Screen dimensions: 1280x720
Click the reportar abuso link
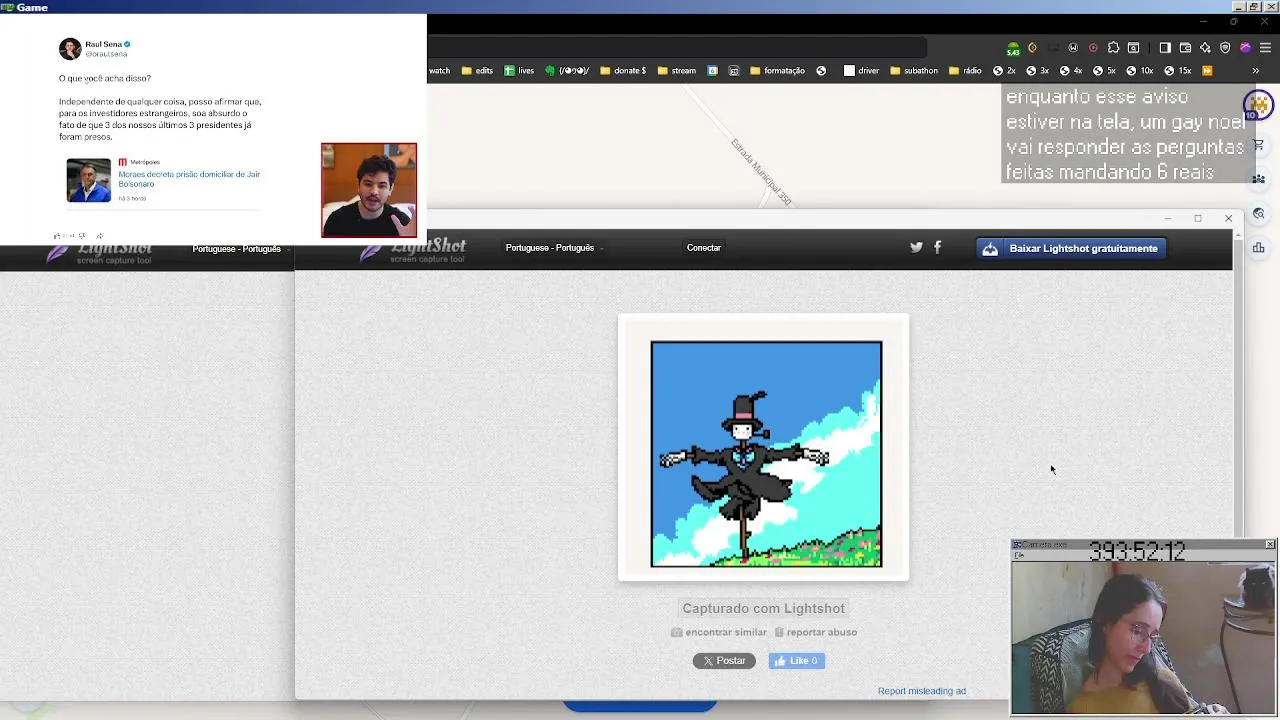click(x=816, y=632)
